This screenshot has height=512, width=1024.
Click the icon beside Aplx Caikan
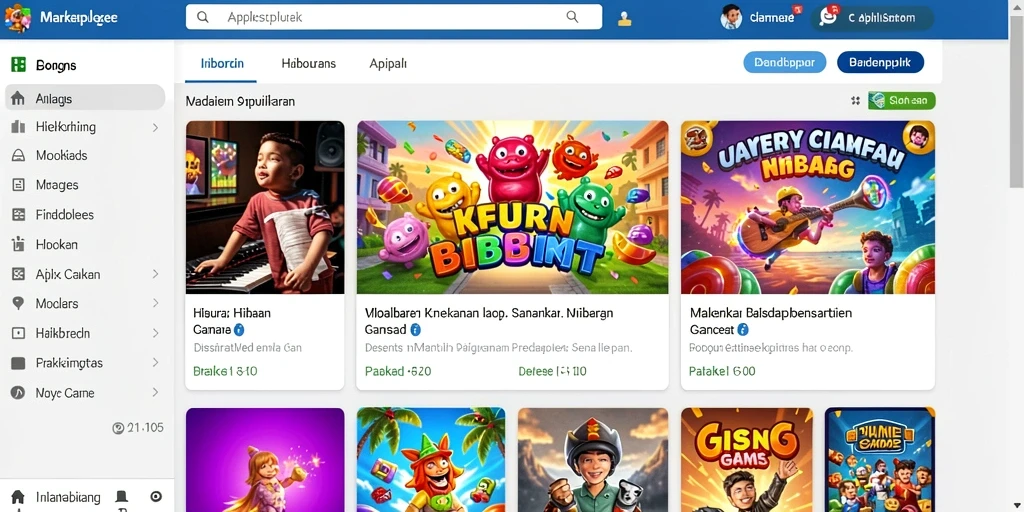tap(18, 274)
